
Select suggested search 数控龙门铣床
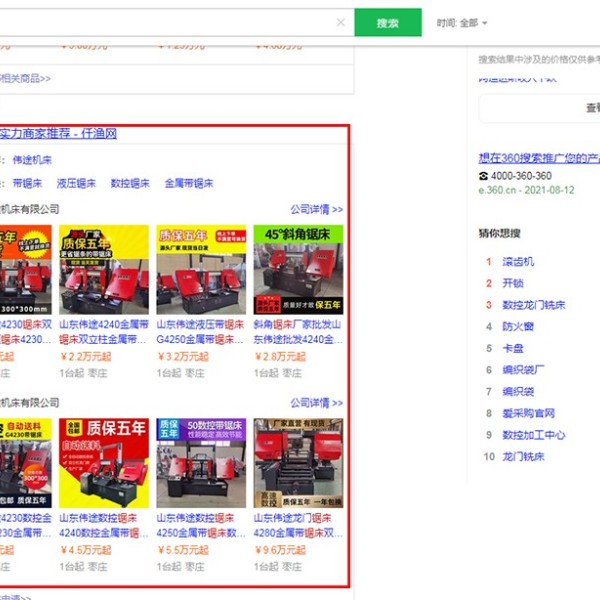(534, 305)
